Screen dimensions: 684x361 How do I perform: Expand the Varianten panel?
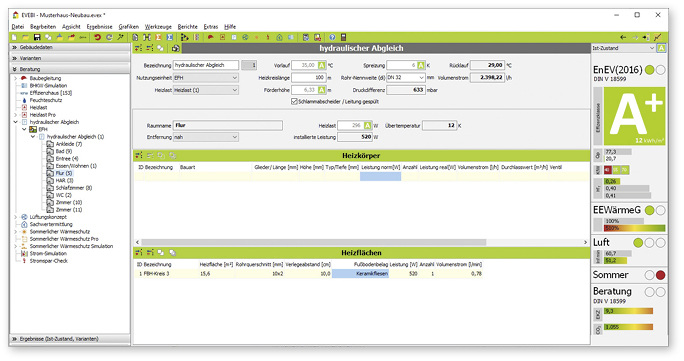(70, 58)
